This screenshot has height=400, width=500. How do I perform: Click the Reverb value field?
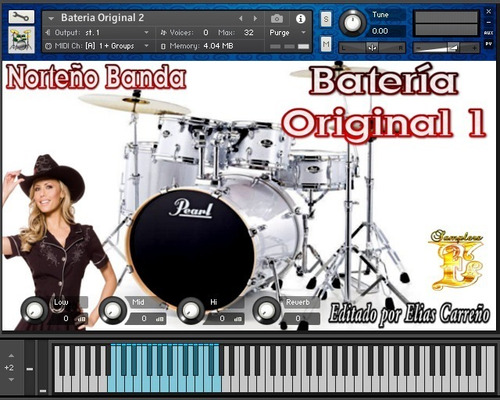(301, 319)
